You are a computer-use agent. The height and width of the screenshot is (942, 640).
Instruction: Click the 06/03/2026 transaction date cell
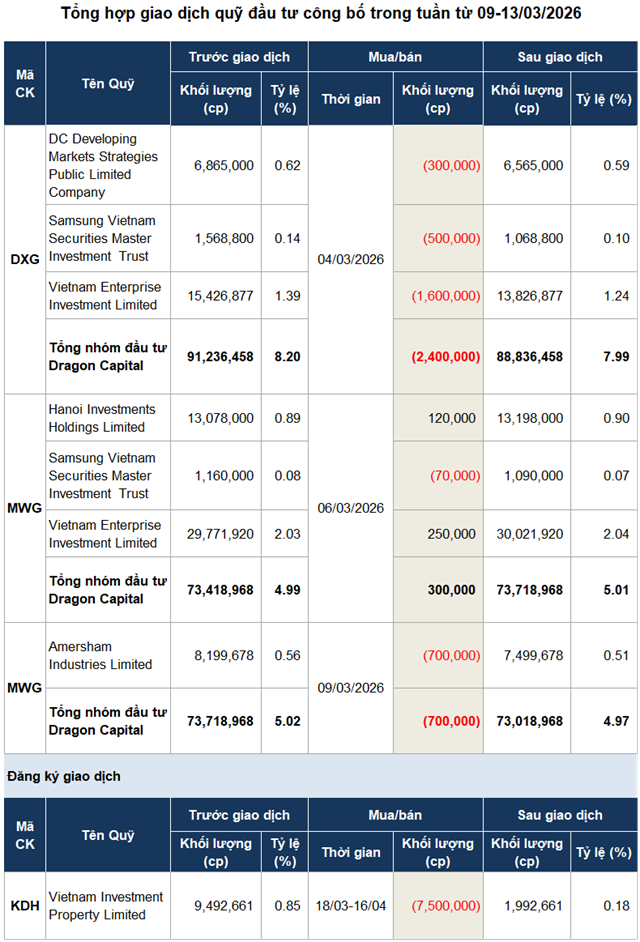click(350, 507)
